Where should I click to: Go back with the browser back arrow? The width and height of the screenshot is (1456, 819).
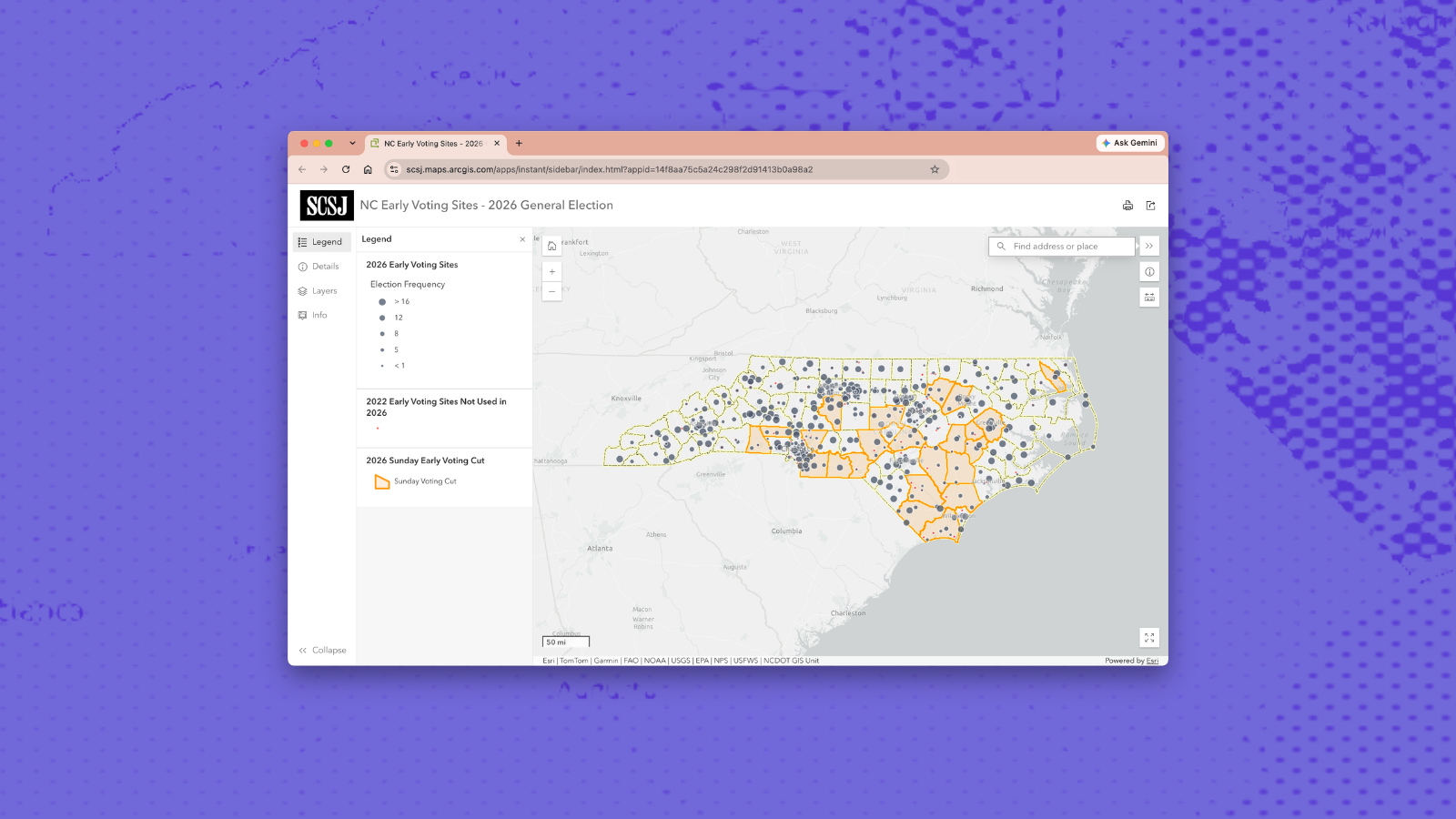[302, 169]
